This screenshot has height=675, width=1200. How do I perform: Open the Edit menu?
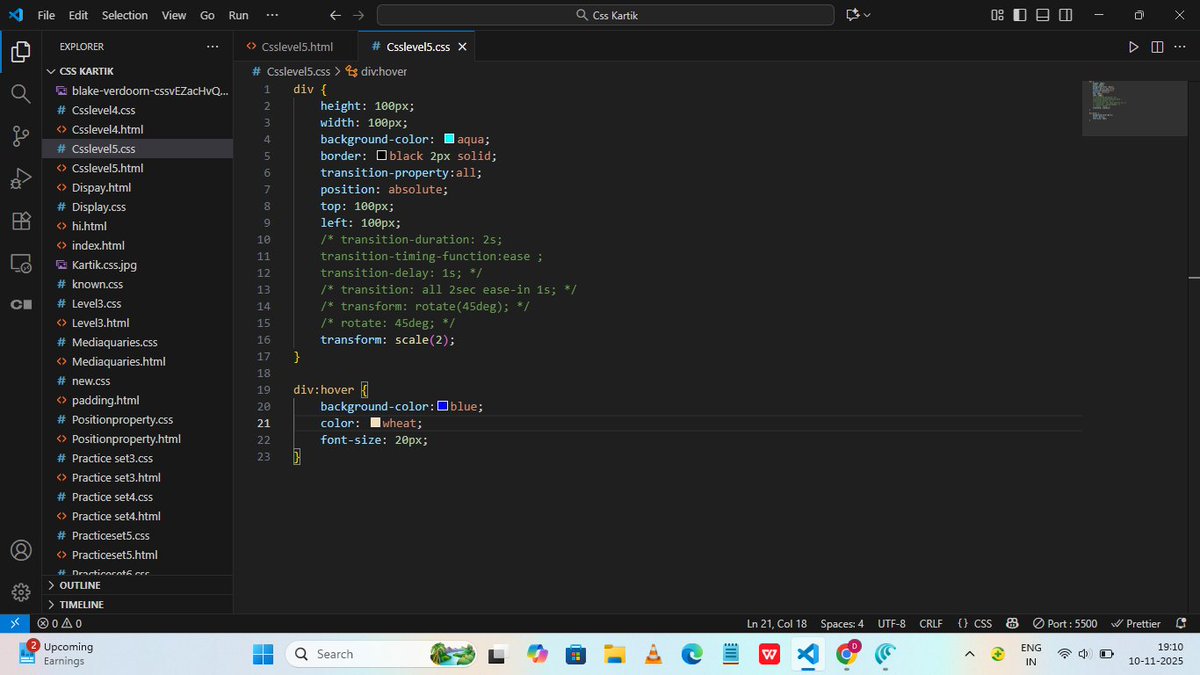coord(79,15)
